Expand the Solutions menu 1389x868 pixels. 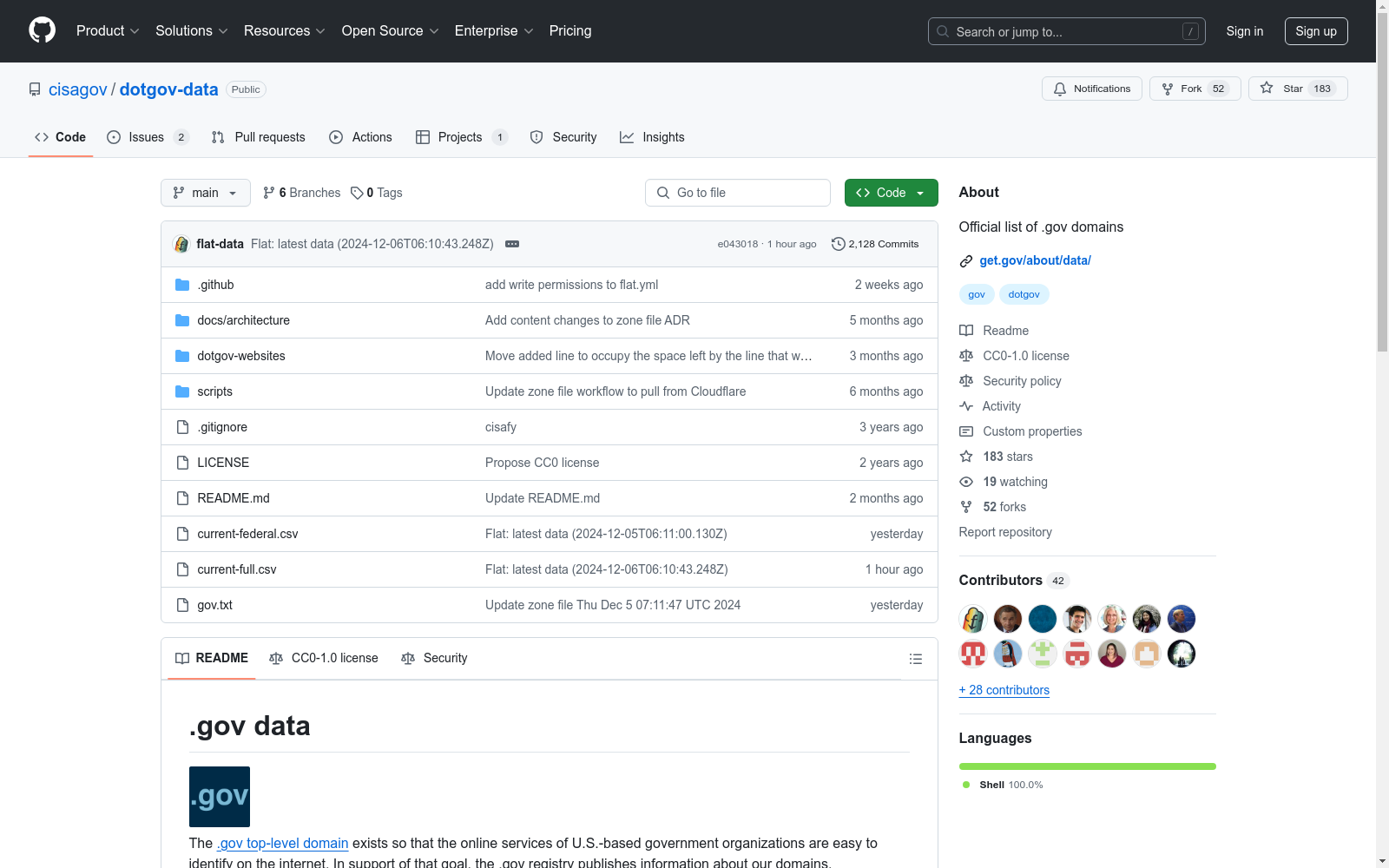(192, 31)
